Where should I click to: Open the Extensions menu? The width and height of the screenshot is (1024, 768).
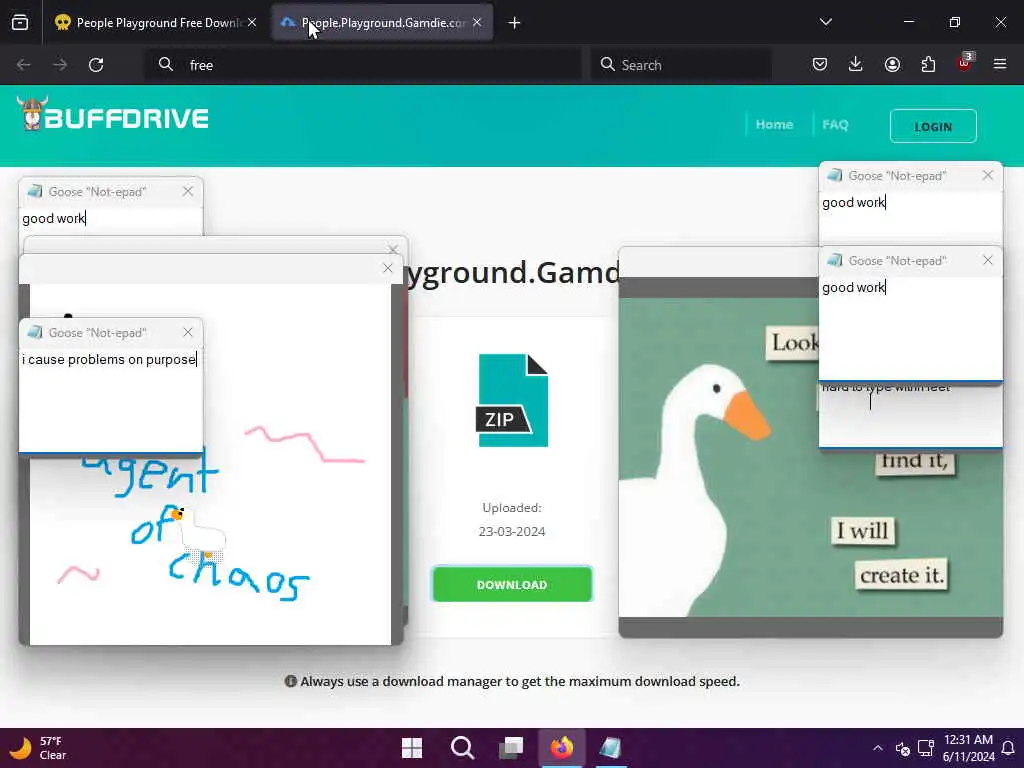[928, 64]
